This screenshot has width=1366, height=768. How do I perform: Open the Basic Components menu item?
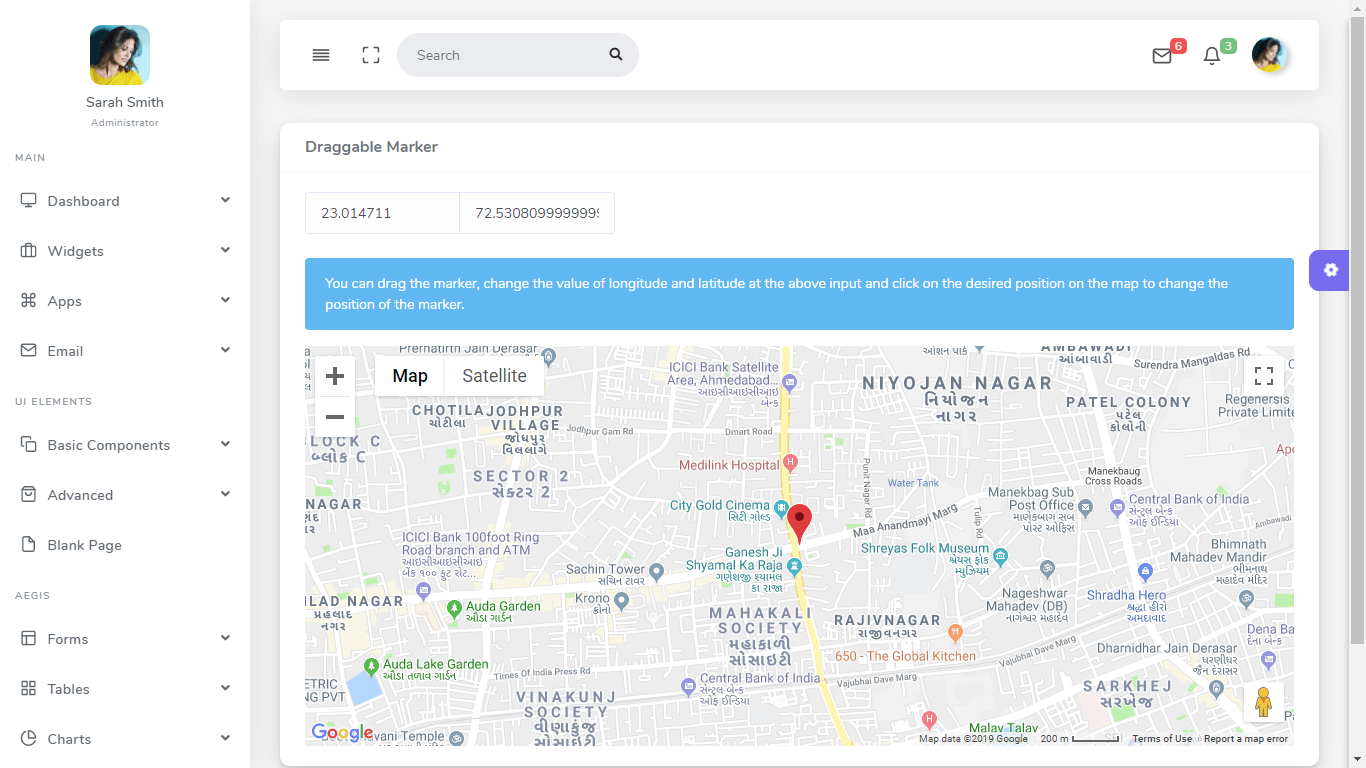125,445
